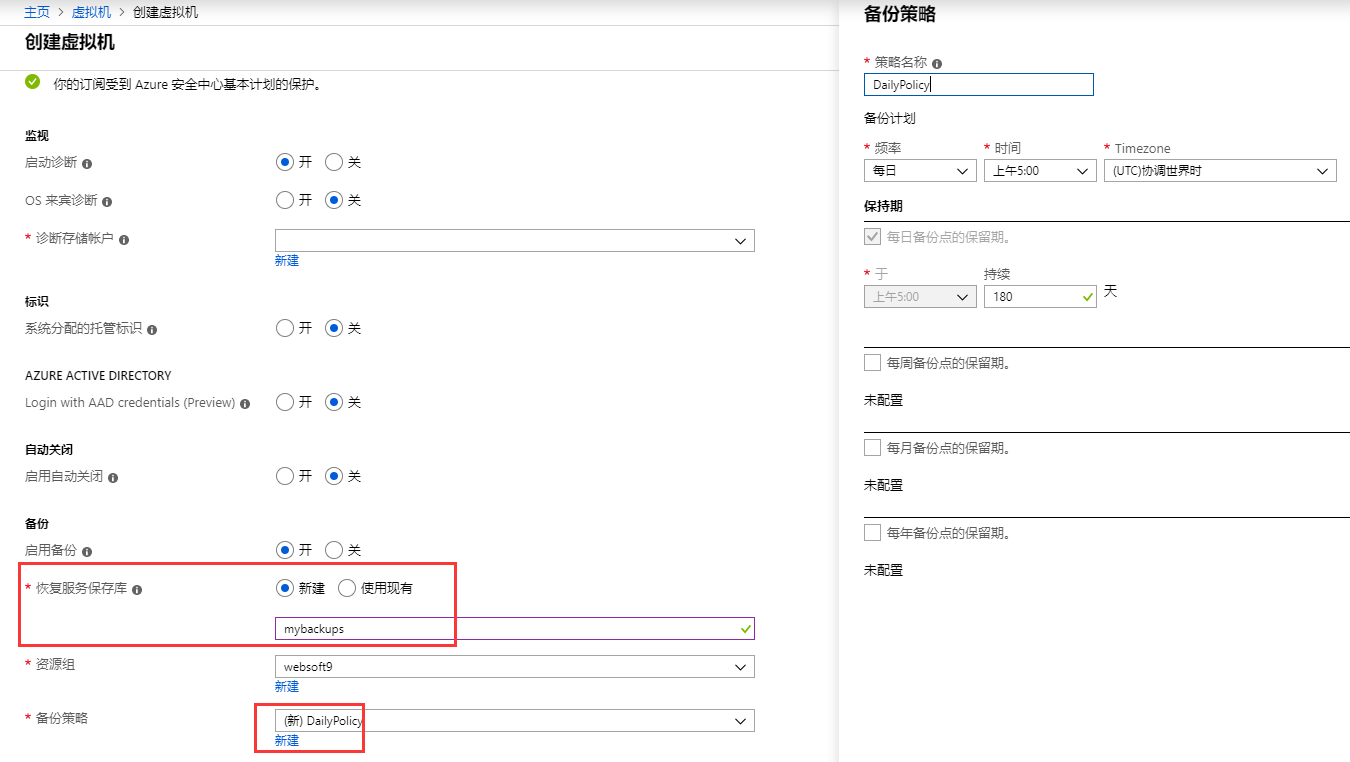Enable 每周备份点的保留期 checkbox
The height and width of the screenshot is (762, 1350).
coord(872,363)
